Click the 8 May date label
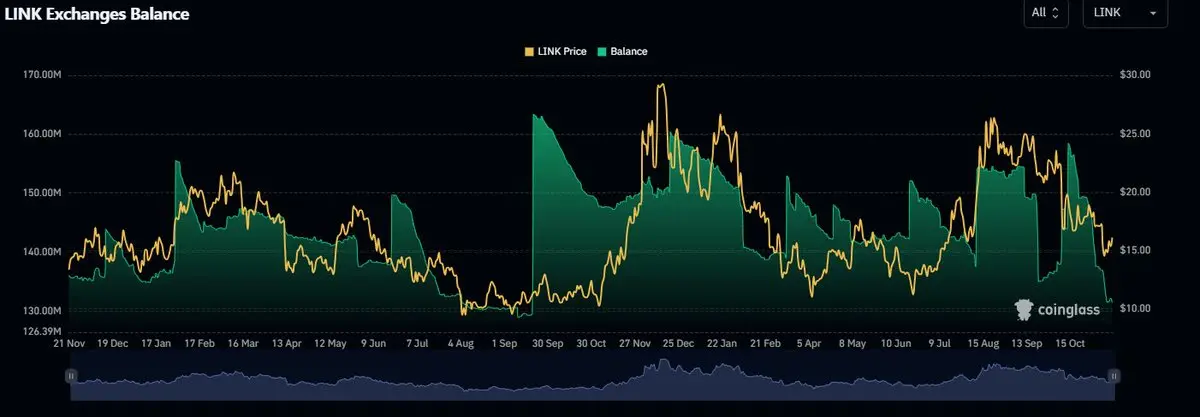The height and width of the screenshot is (417, 1200). point(851,343)
